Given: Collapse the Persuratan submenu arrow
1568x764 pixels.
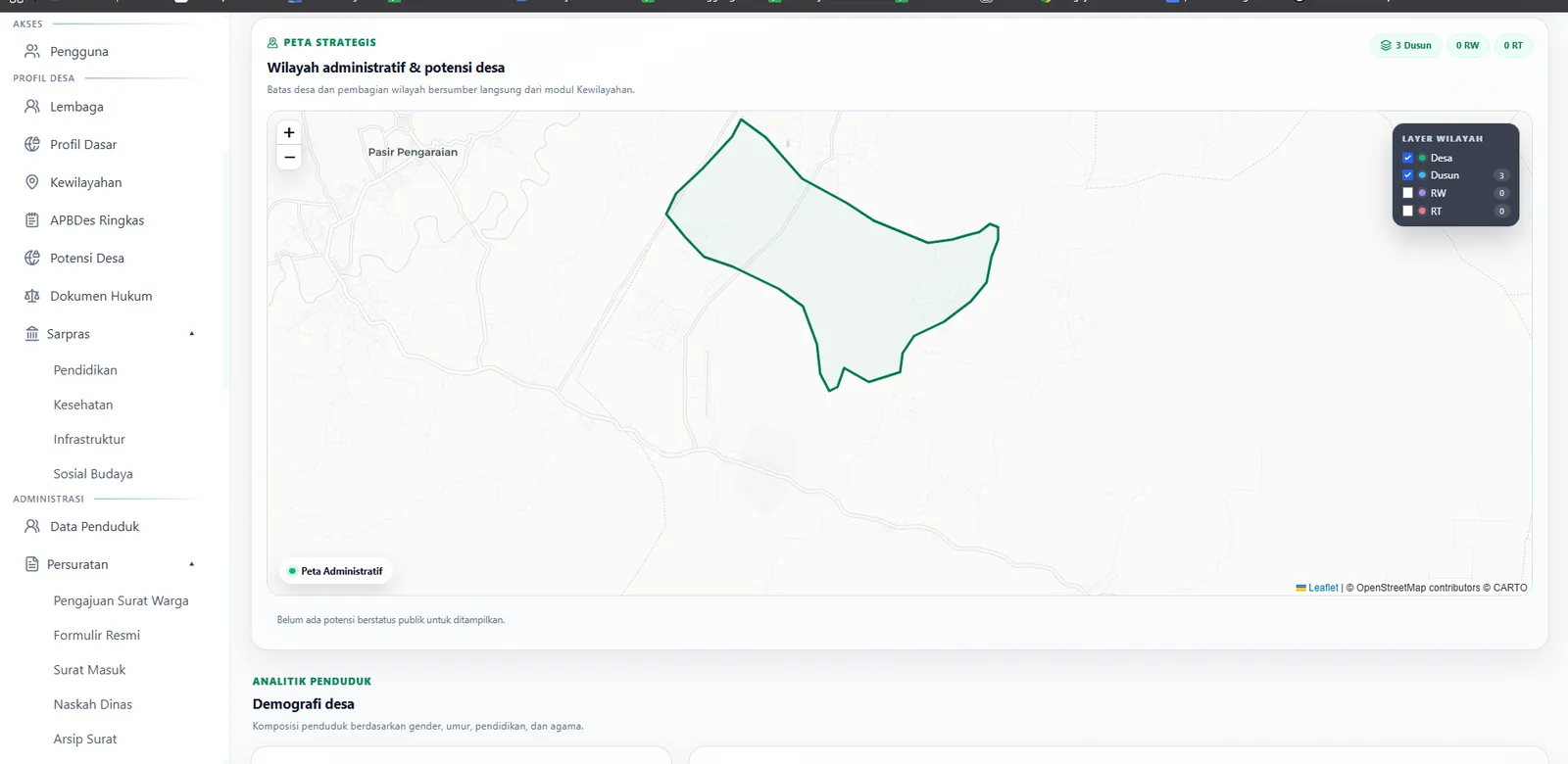Looking at the screenshot, I should tap(192, 564).
